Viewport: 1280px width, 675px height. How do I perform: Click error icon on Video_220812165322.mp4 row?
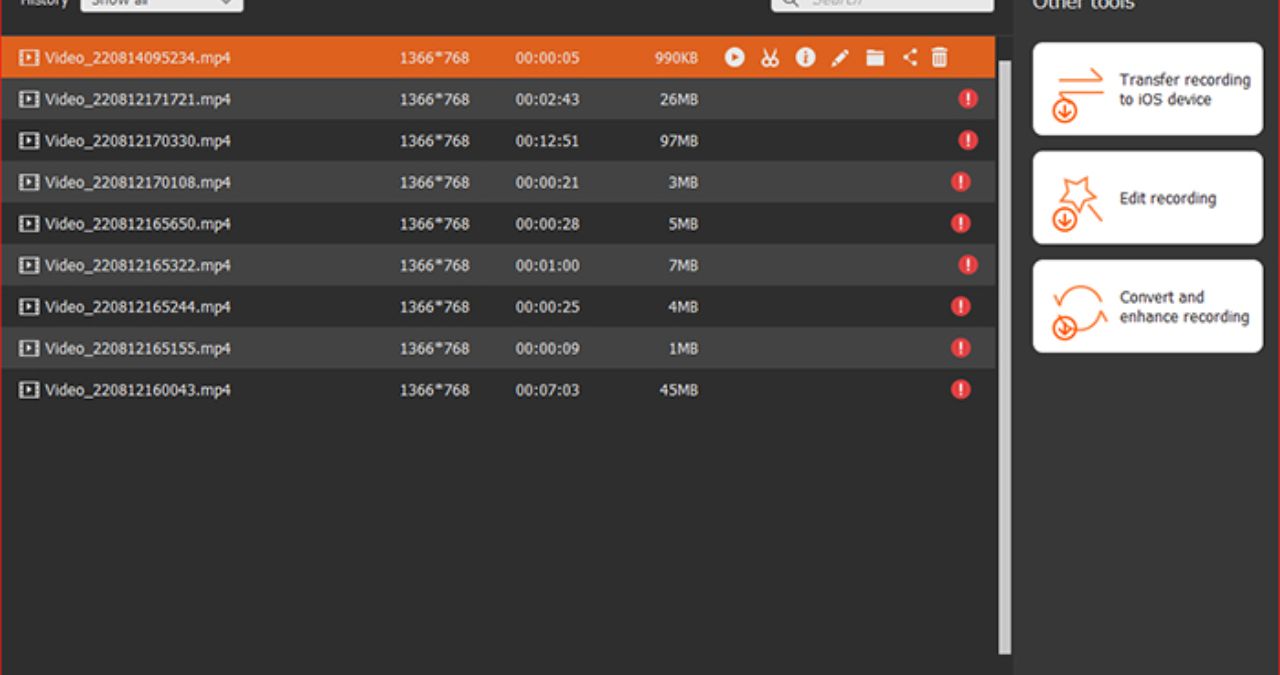pos(968,265)
